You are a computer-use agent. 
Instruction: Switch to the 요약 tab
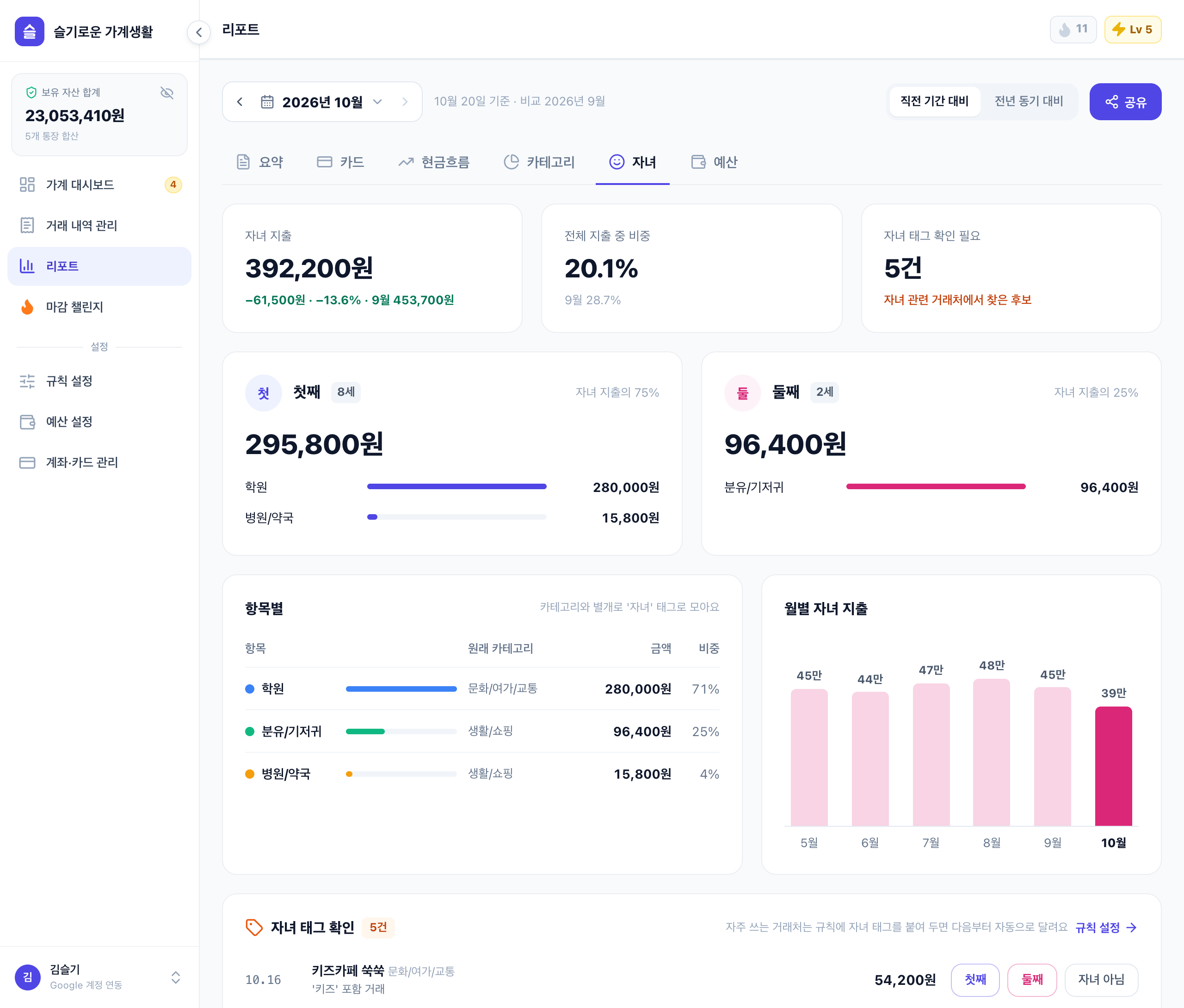(260, 162)
